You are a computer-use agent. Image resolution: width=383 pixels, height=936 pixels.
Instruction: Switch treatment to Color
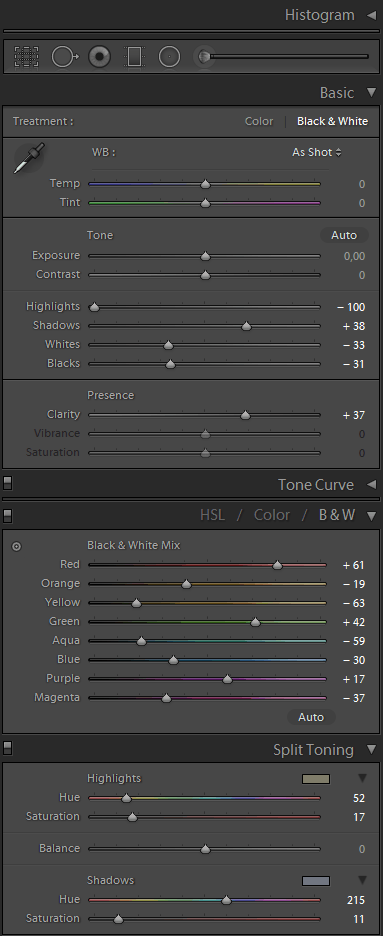(259, 121)
